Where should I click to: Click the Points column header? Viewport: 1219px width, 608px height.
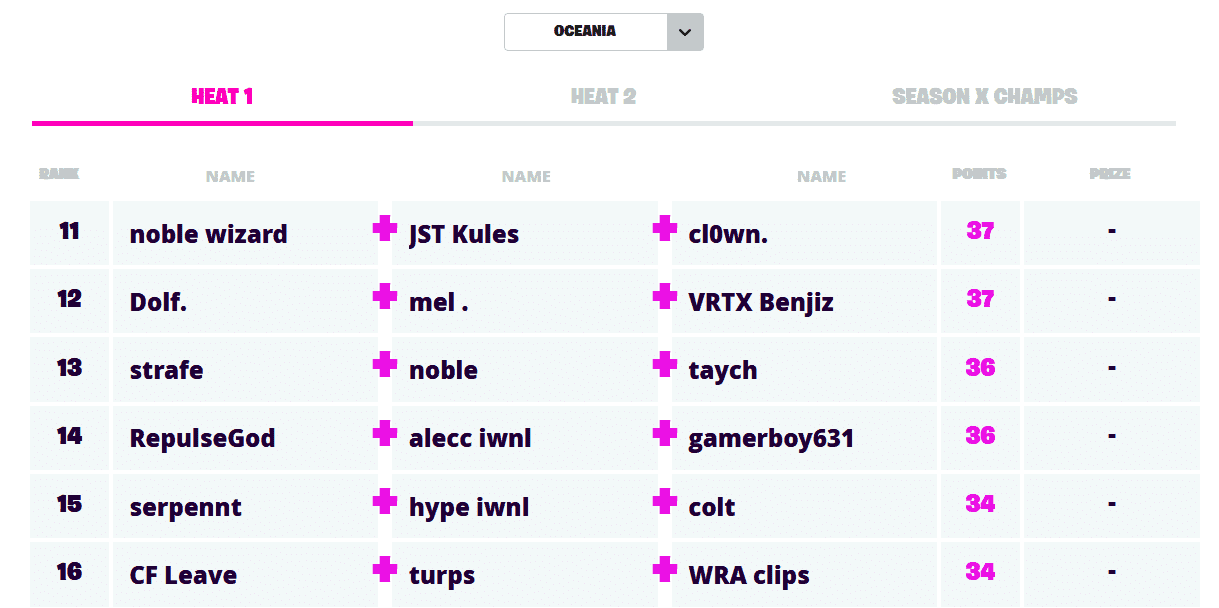pos(979,174)
